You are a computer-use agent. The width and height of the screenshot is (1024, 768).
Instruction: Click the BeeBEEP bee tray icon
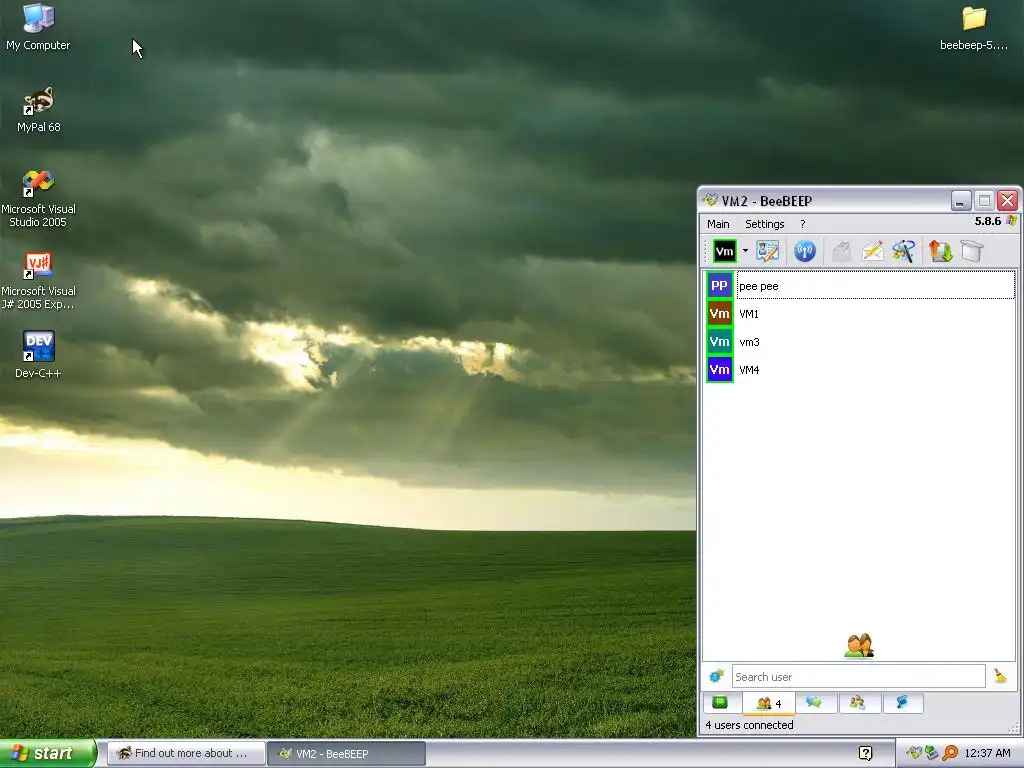[x=913, y=754]
